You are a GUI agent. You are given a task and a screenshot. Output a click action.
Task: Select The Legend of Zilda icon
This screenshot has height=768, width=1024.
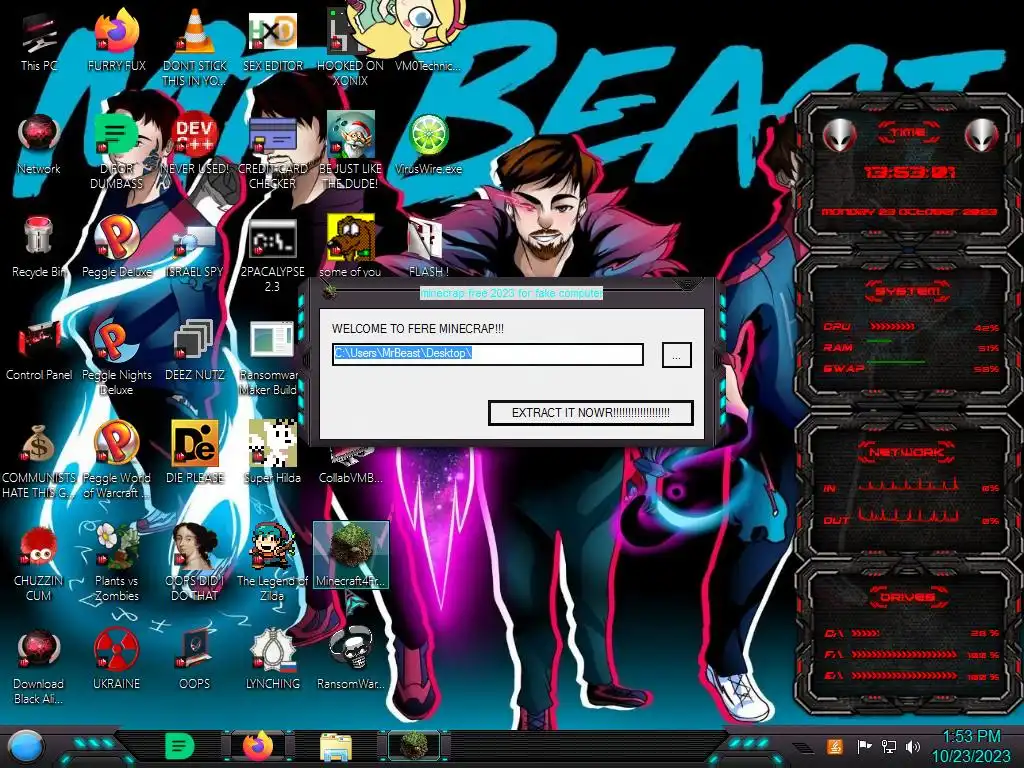coord(272,564)
